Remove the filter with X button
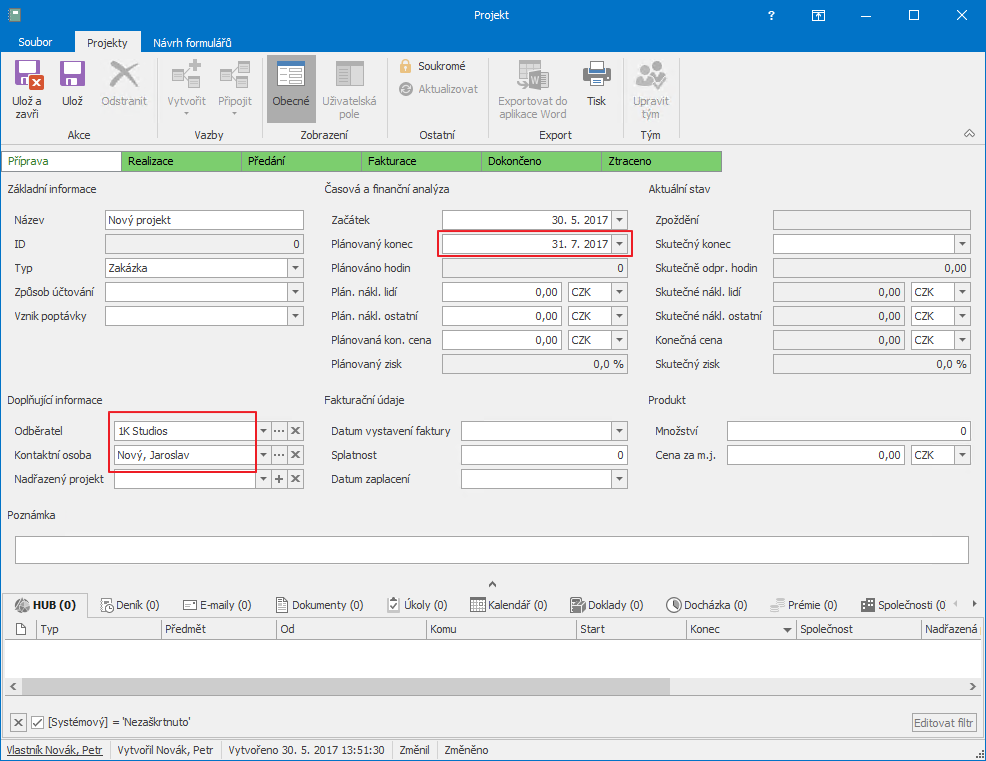 (18, 722)
